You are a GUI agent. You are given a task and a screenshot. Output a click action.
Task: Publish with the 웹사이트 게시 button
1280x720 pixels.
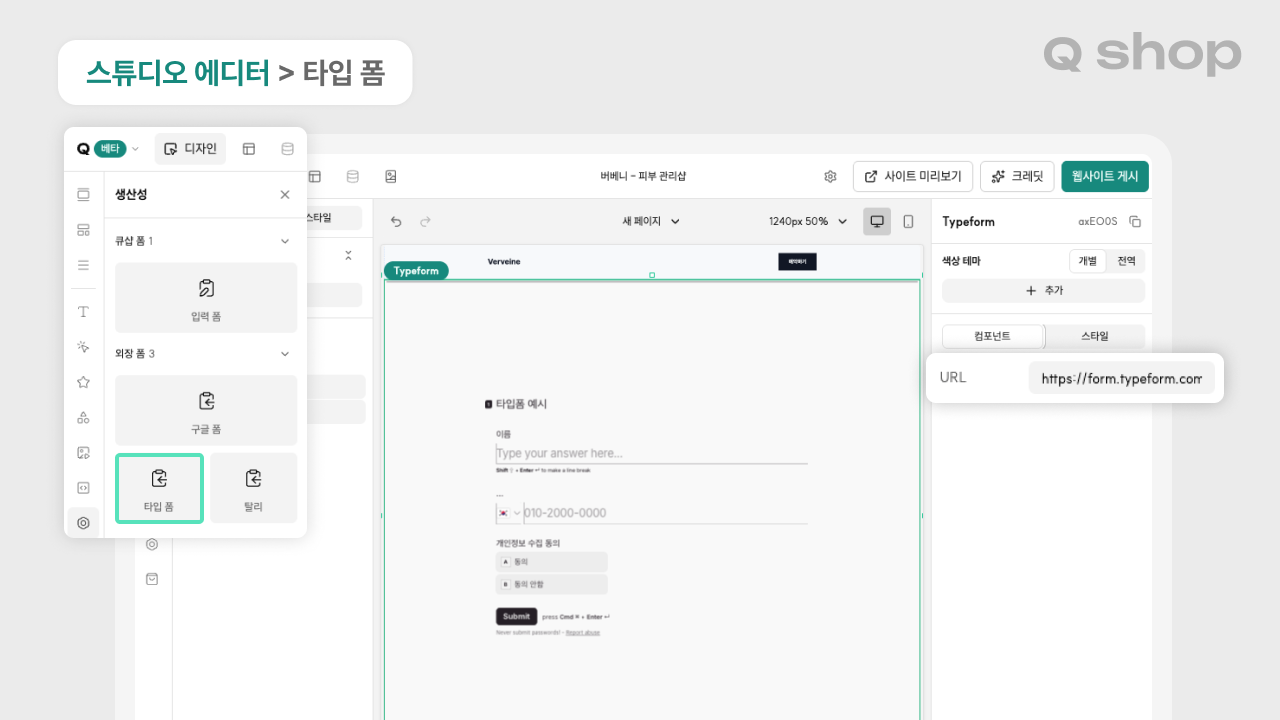pyautogui.click(x=1105, y=176)
